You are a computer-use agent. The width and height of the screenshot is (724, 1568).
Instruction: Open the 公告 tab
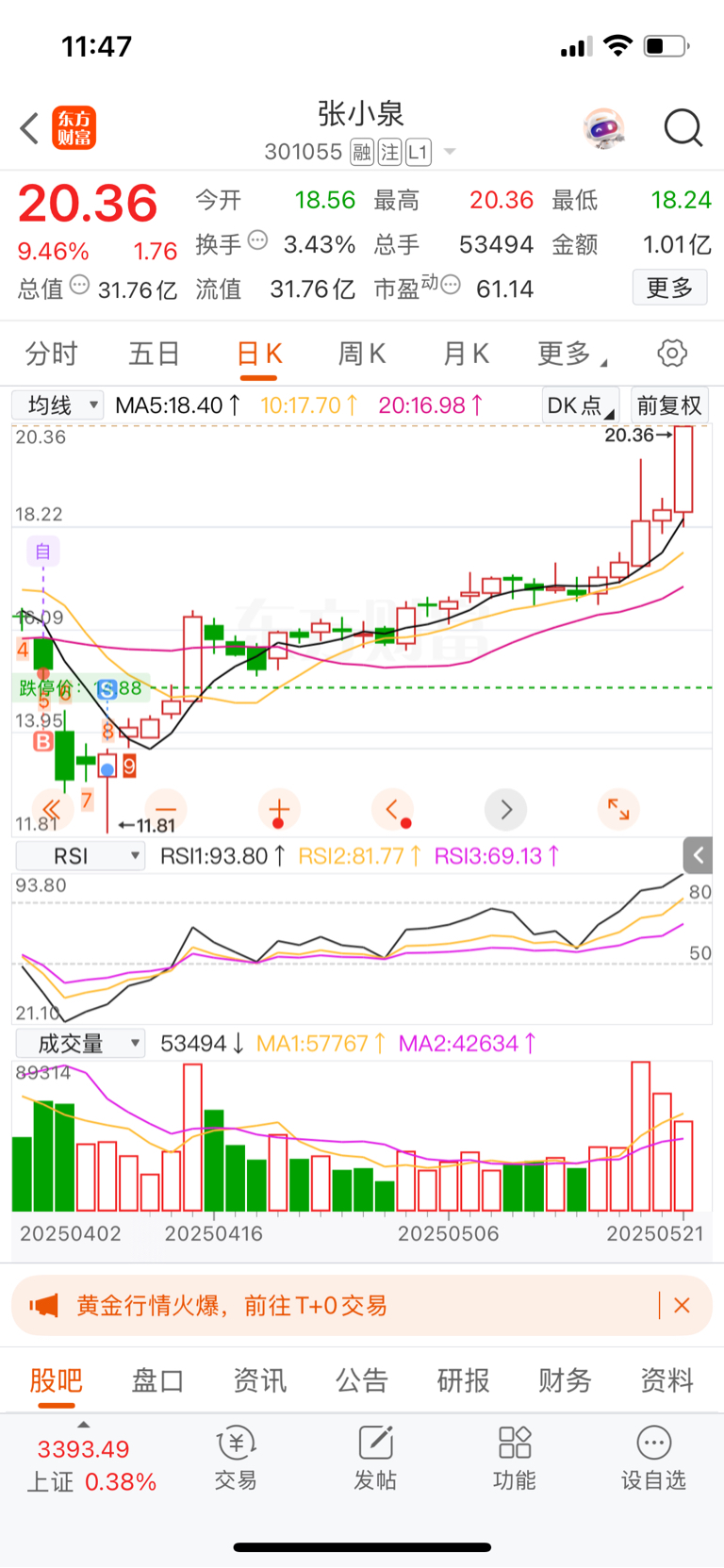(x=362, y=1380)
